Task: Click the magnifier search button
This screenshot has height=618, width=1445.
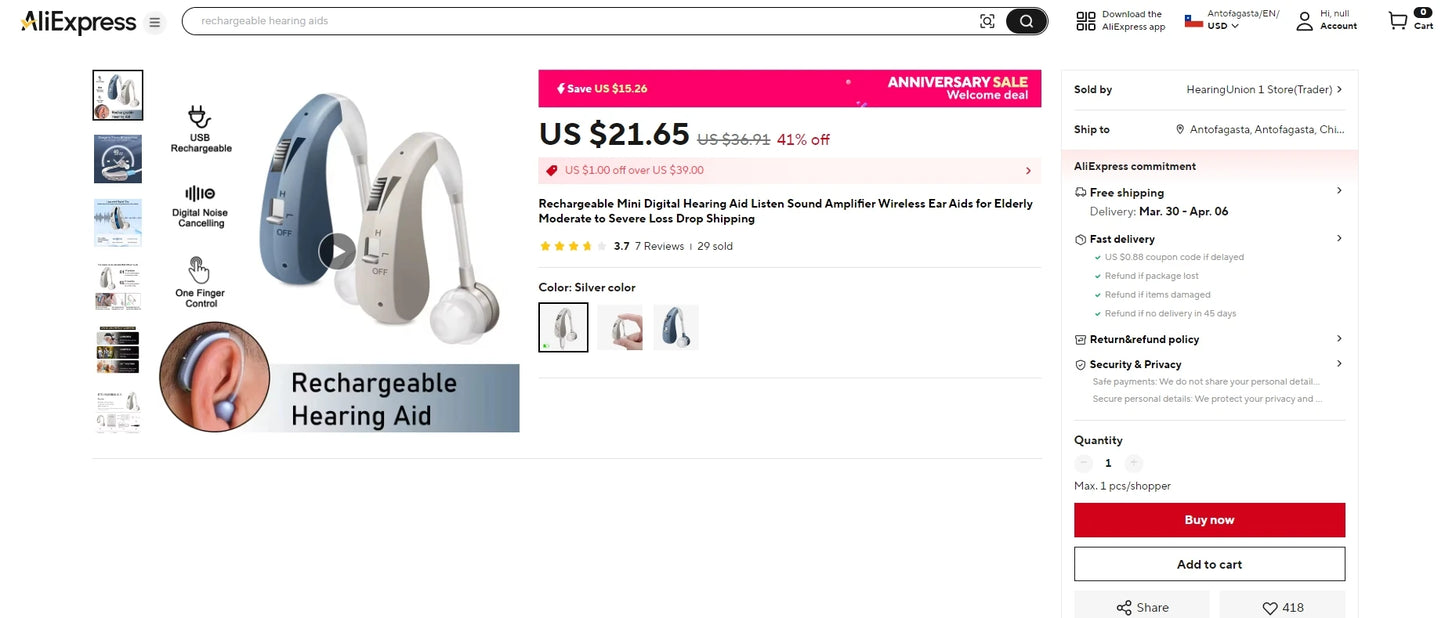Action: tap(1026, 21)
